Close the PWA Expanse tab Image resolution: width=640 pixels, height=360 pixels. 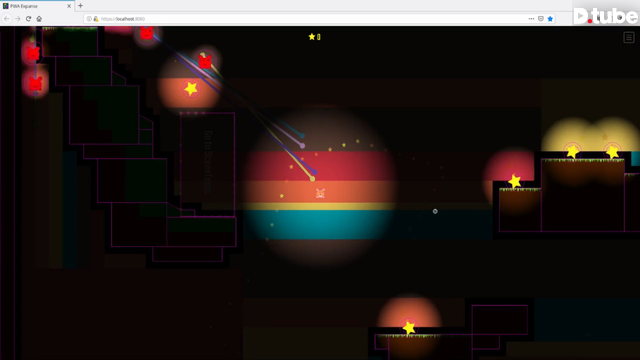click(69, 6)
